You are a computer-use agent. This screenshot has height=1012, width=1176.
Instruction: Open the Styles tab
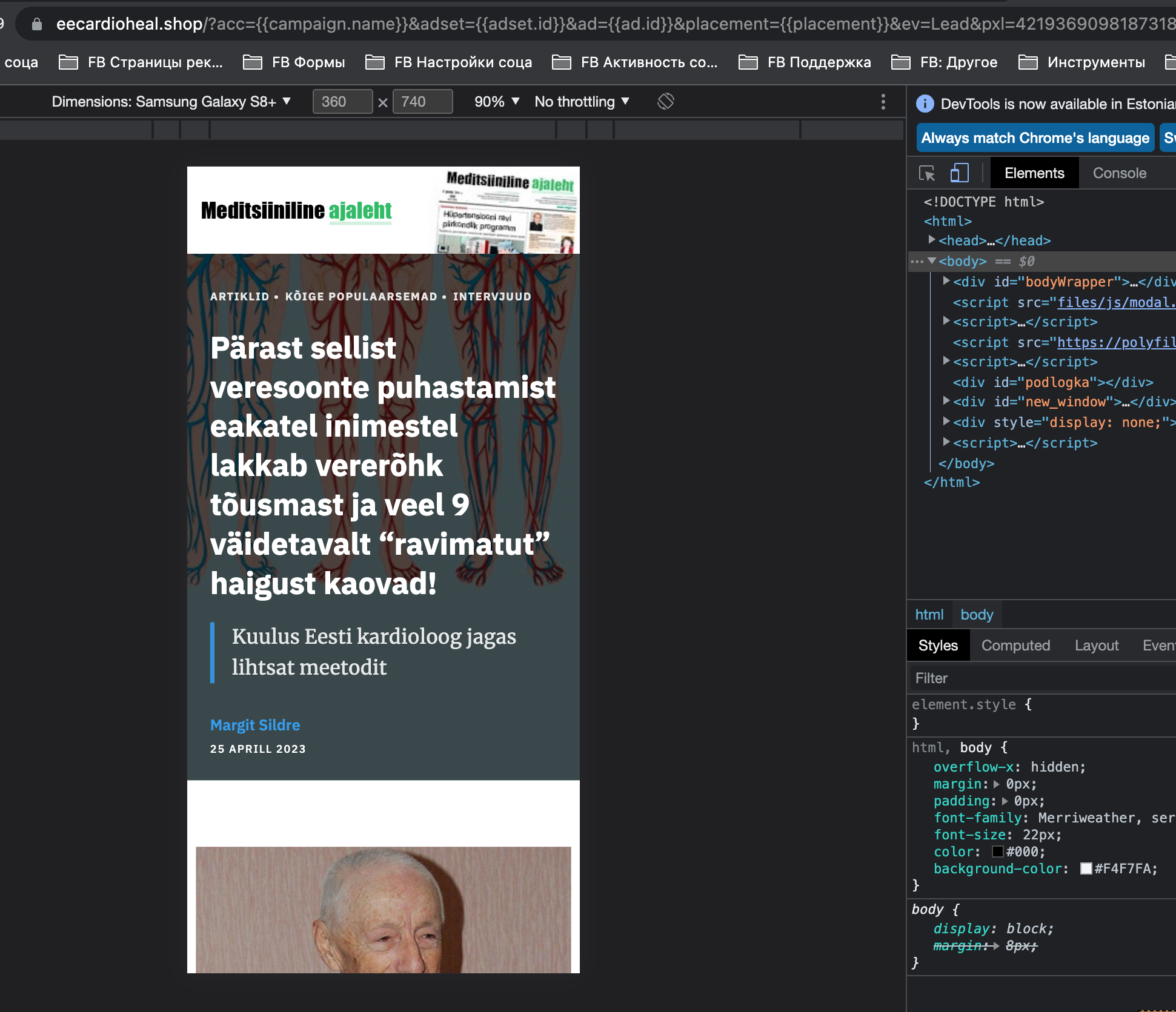tap(938, 646)
